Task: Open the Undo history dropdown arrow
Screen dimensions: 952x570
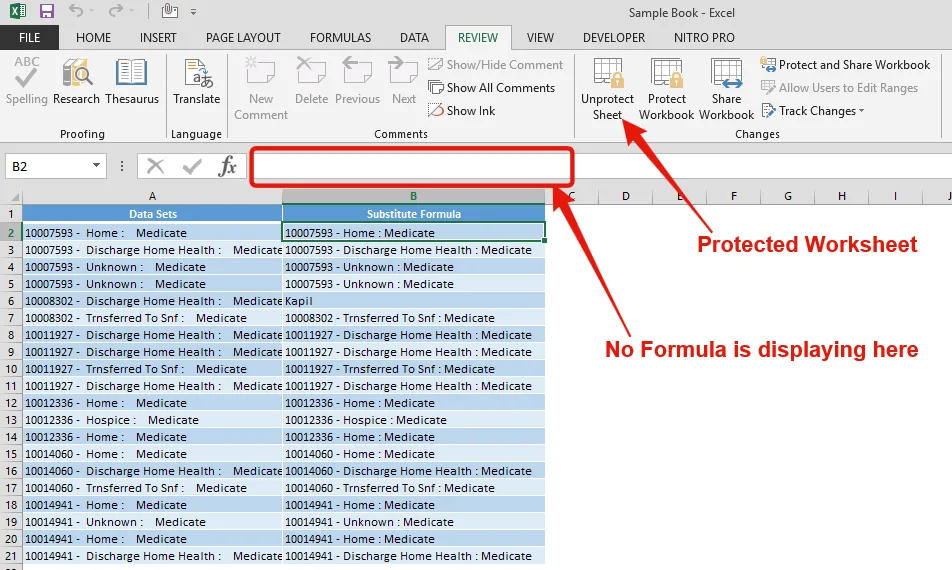Action: (92, 12)
